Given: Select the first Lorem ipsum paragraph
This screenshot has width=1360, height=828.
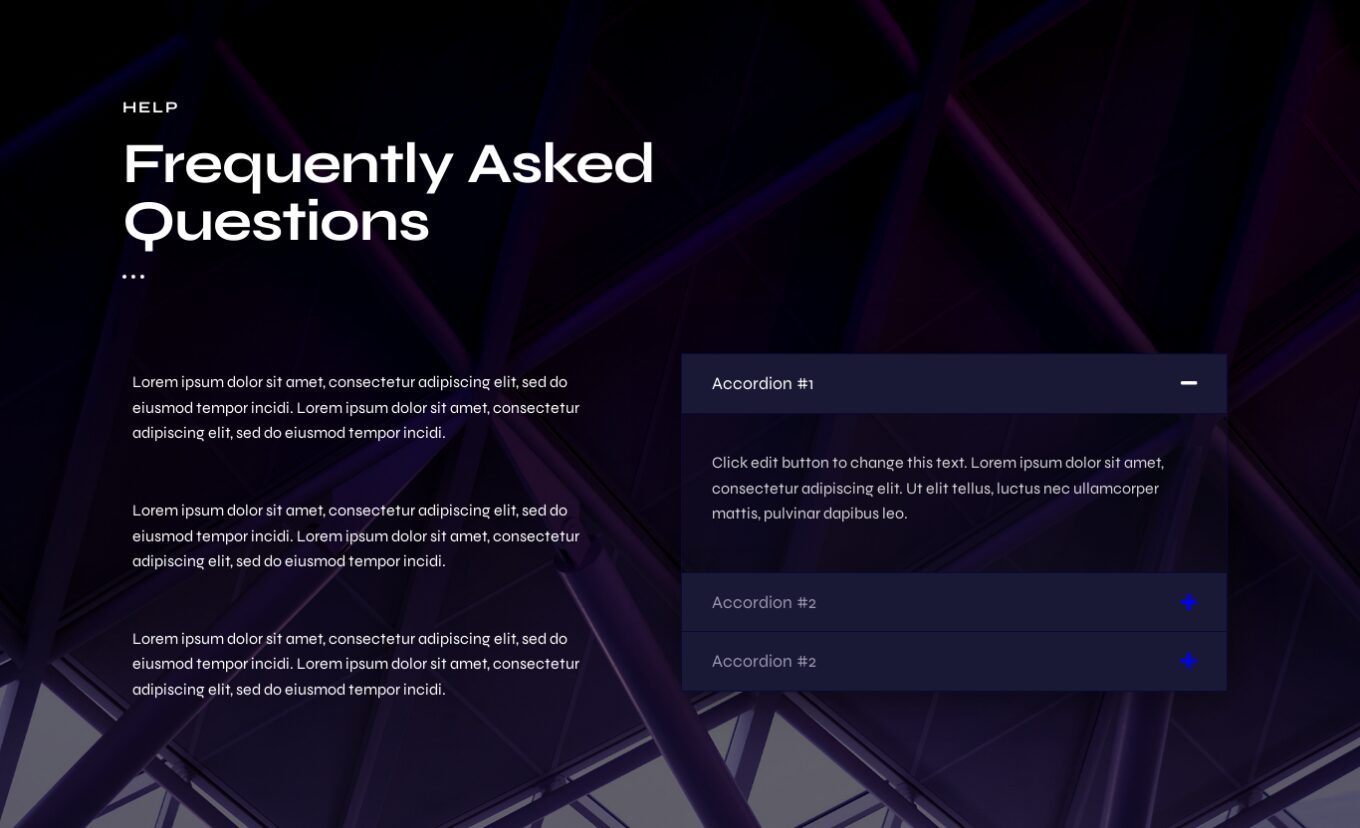Looking at the screenshot, I should [356, 407].
